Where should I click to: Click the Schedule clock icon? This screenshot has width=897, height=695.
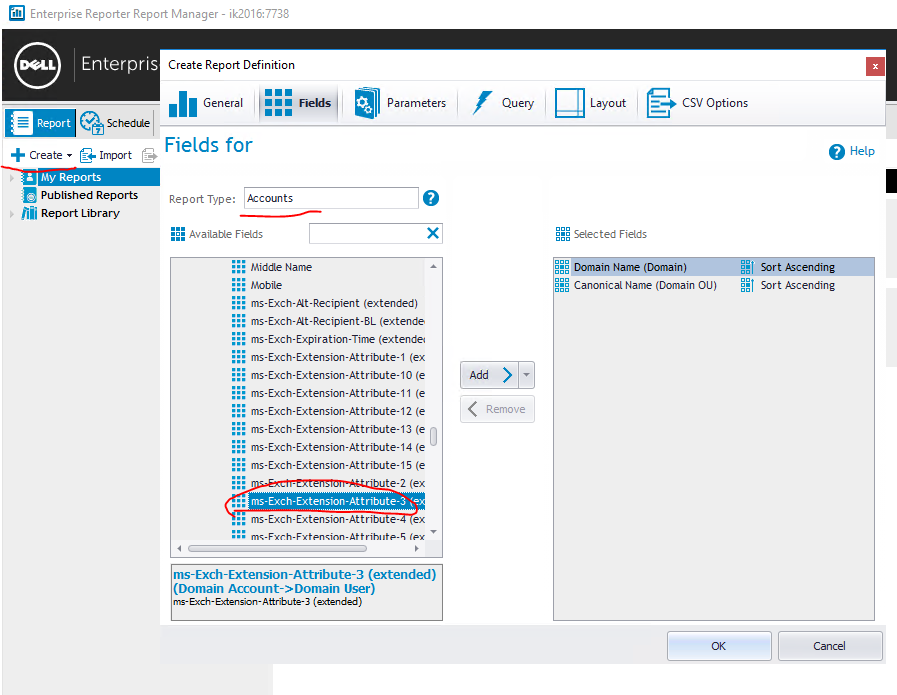pos(92,122)
